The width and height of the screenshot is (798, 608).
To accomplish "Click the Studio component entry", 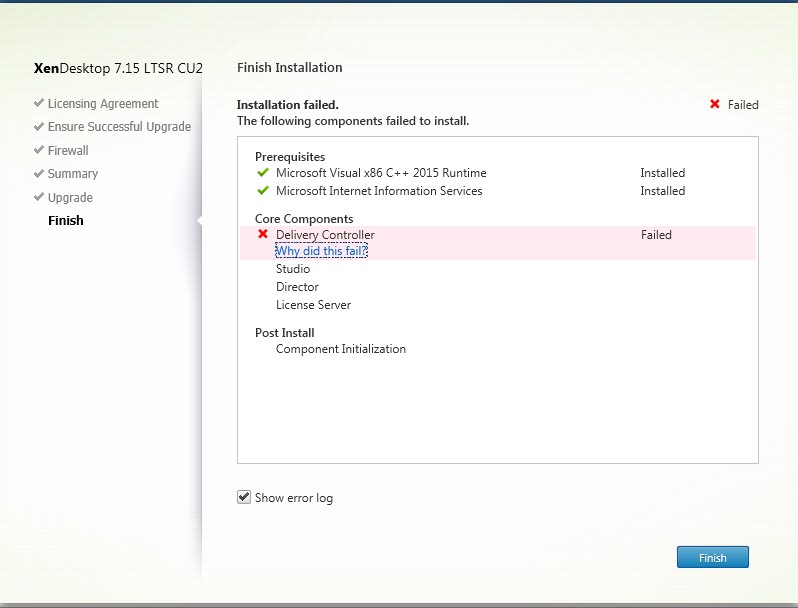I will click(293, 269).
